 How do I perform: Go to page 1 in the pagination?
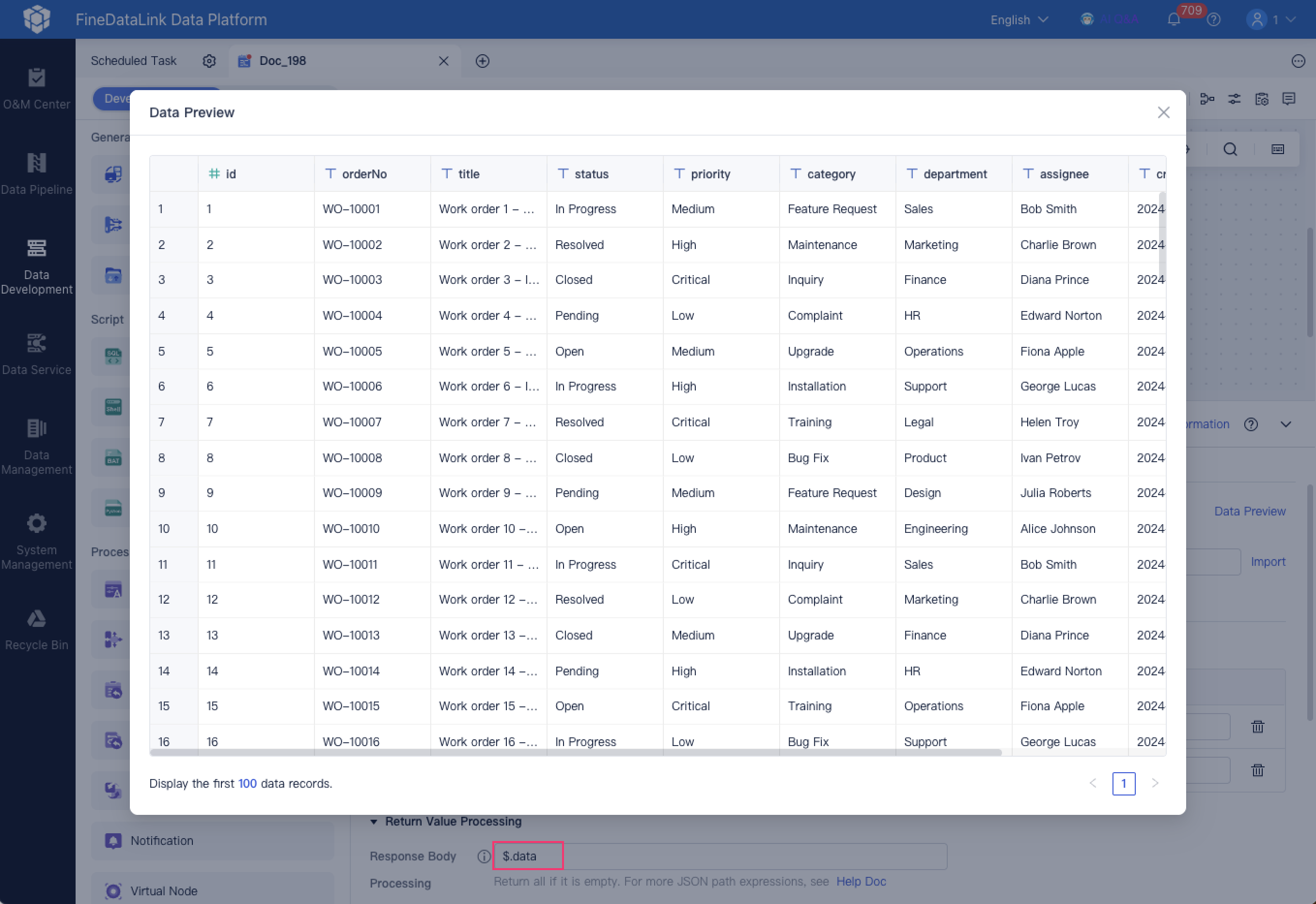[1123, 783]
